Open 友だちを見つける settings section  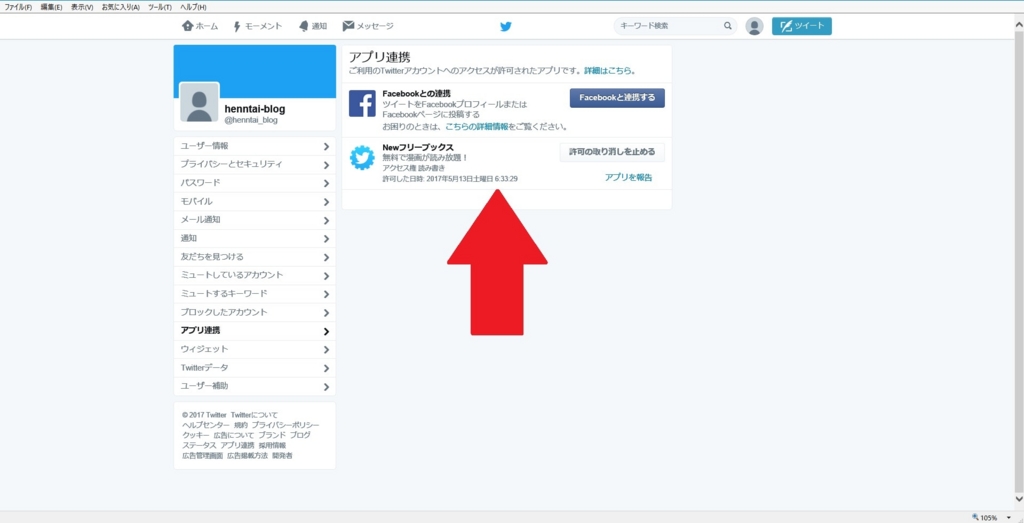255,257
